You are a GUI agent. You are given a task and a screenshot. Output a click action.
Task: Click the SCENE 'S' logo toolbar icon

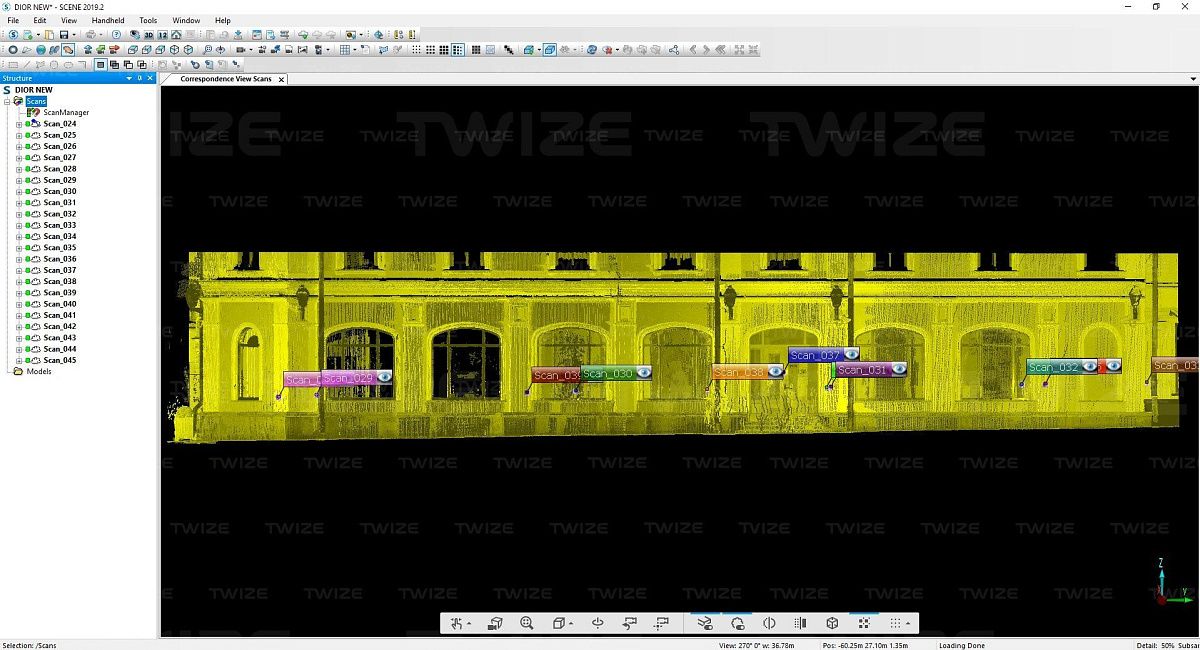click(x=13, y=35)
